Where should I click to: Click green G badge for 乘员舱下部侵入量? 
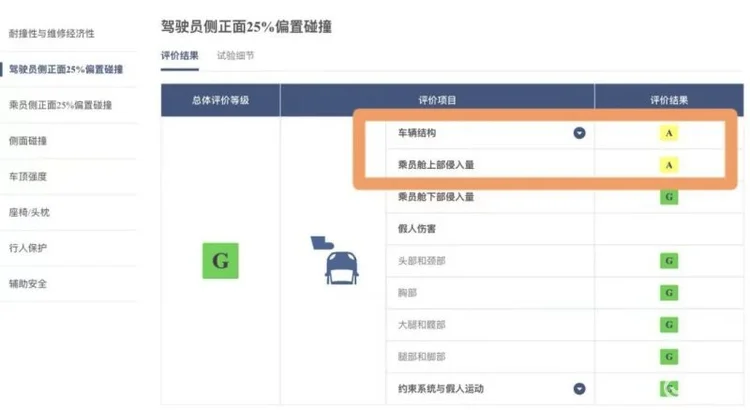(669, 197)
